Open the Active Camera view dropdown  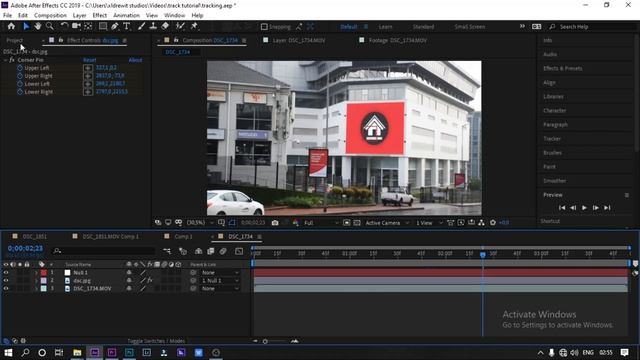[x=387, y=223]
